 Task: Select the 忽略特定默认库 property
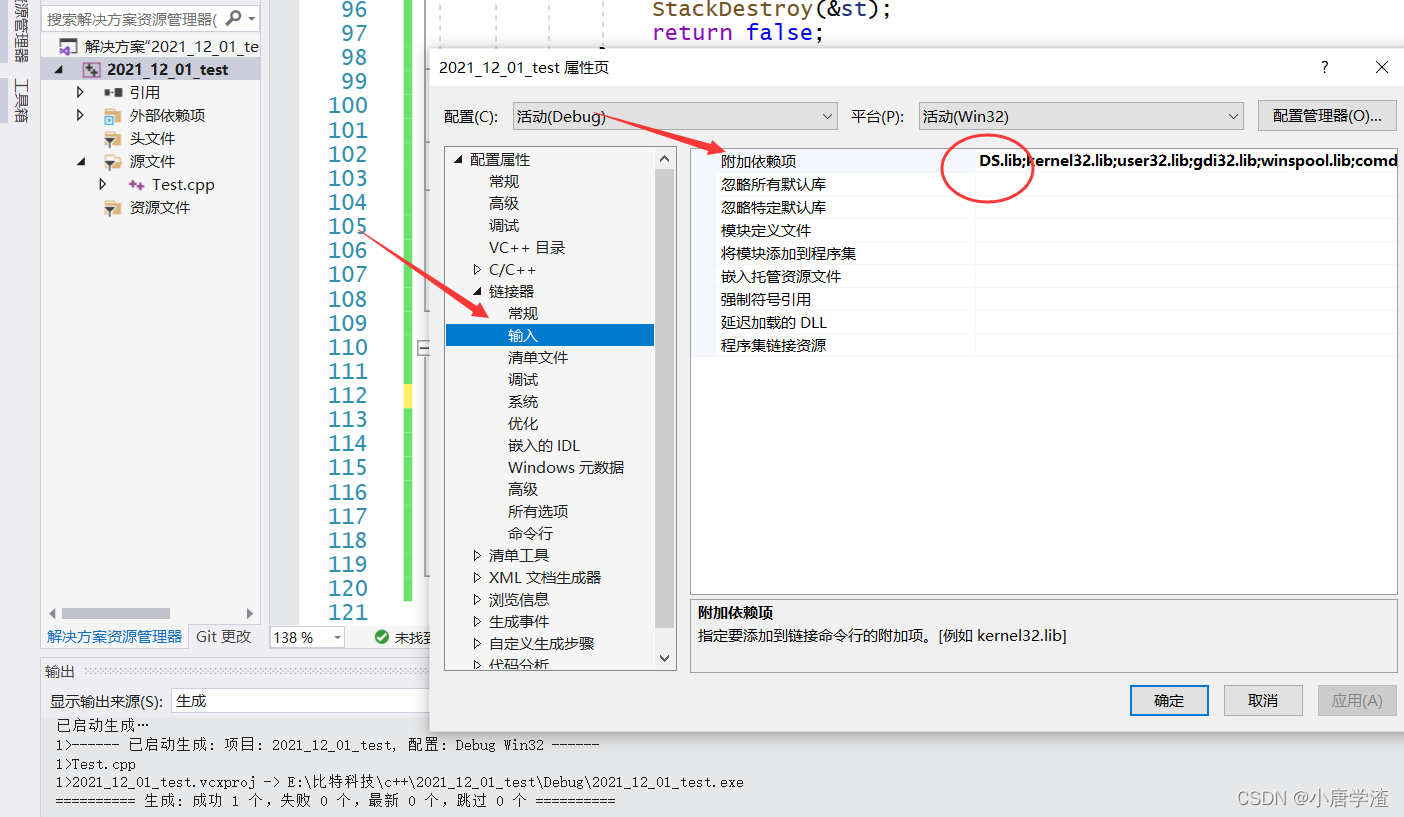(774, 207)
